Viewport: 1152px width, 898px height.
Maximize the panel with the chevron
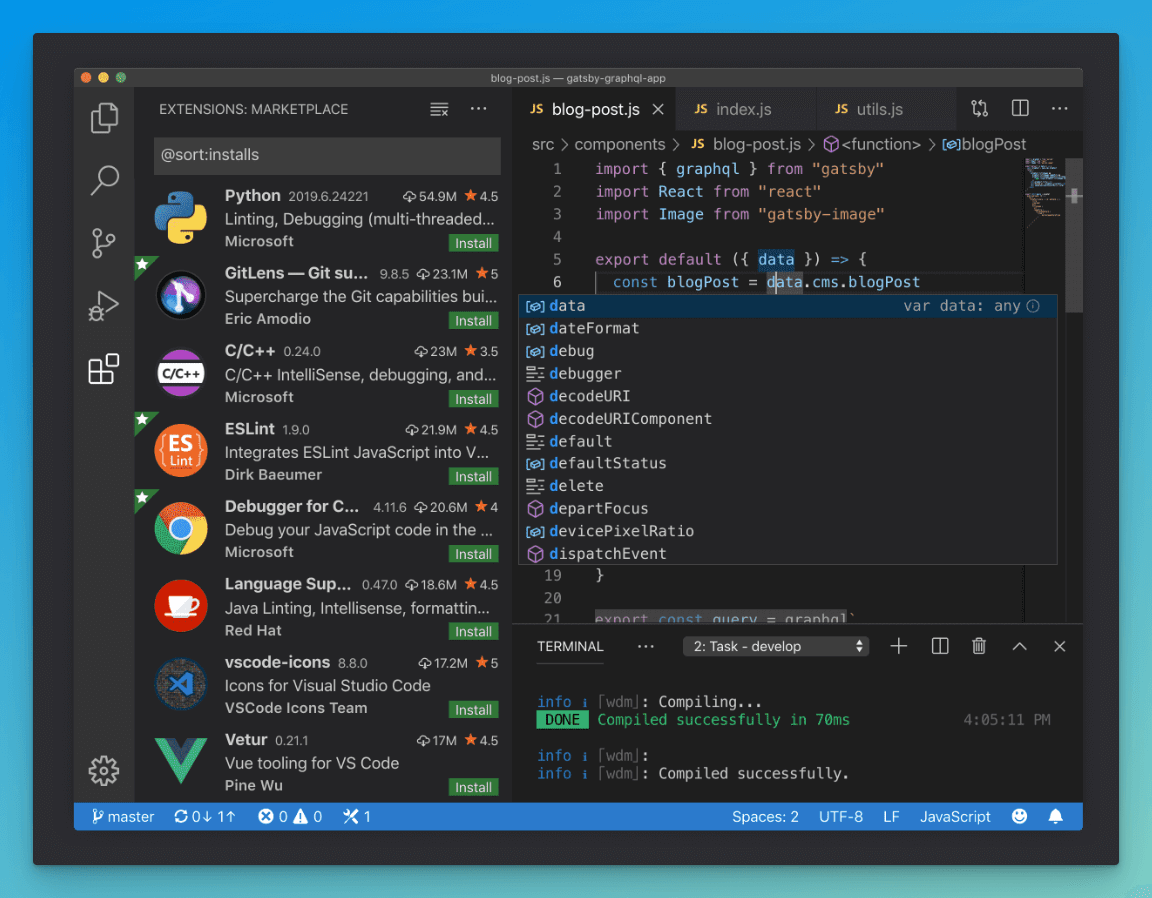coord(1019,646)
